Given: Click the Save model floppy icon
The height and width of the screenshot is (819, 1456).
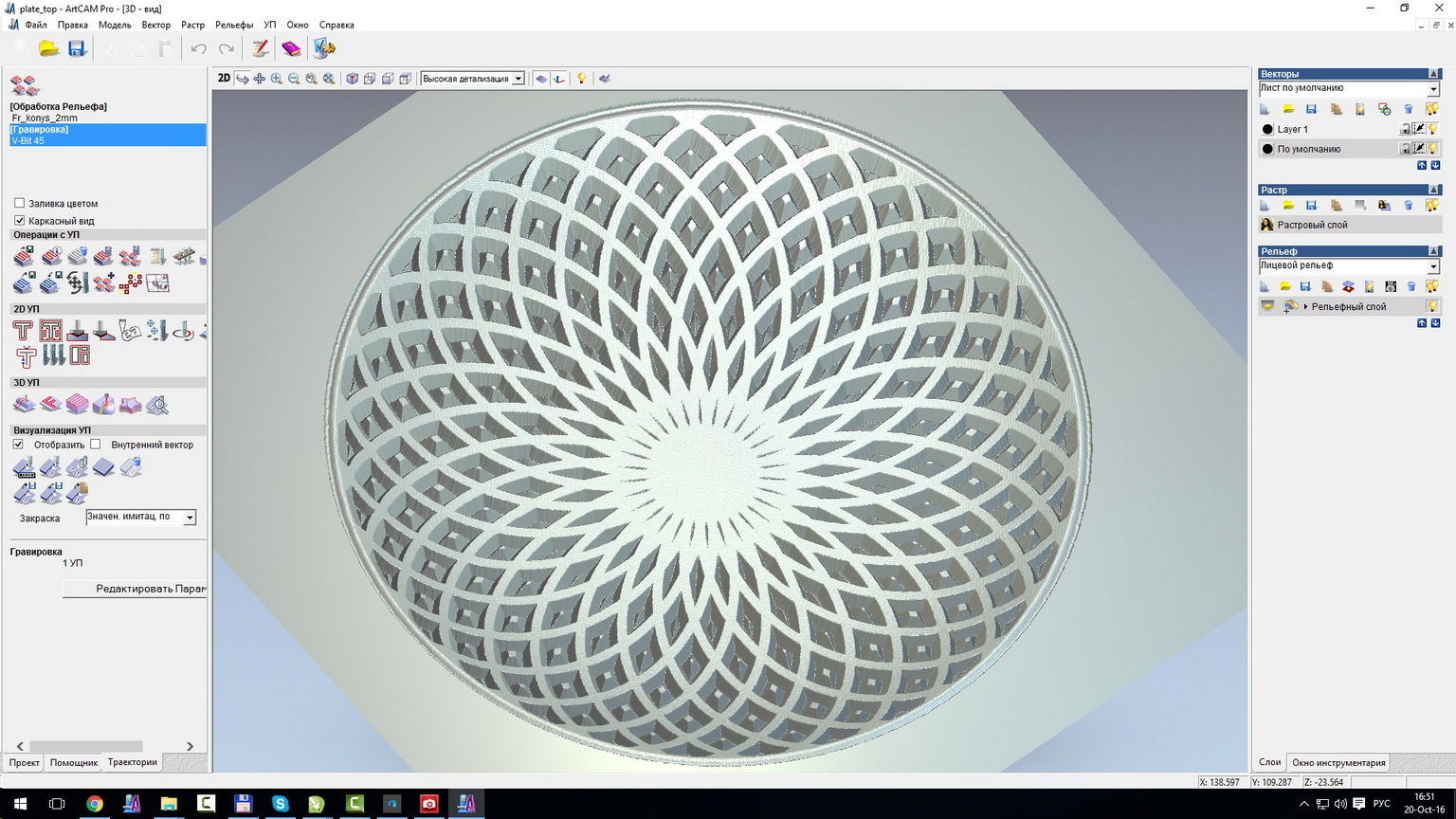Looking at the screenshot, I should [77, 48].
